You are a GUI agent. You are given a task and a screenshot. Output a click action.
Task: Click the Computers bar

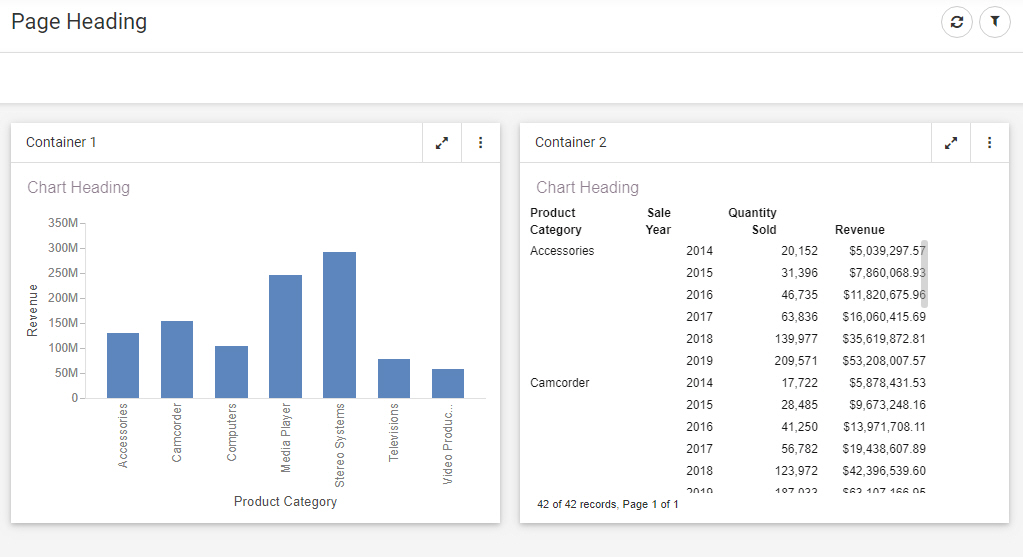pyautogui.click(x=231, y=372)
